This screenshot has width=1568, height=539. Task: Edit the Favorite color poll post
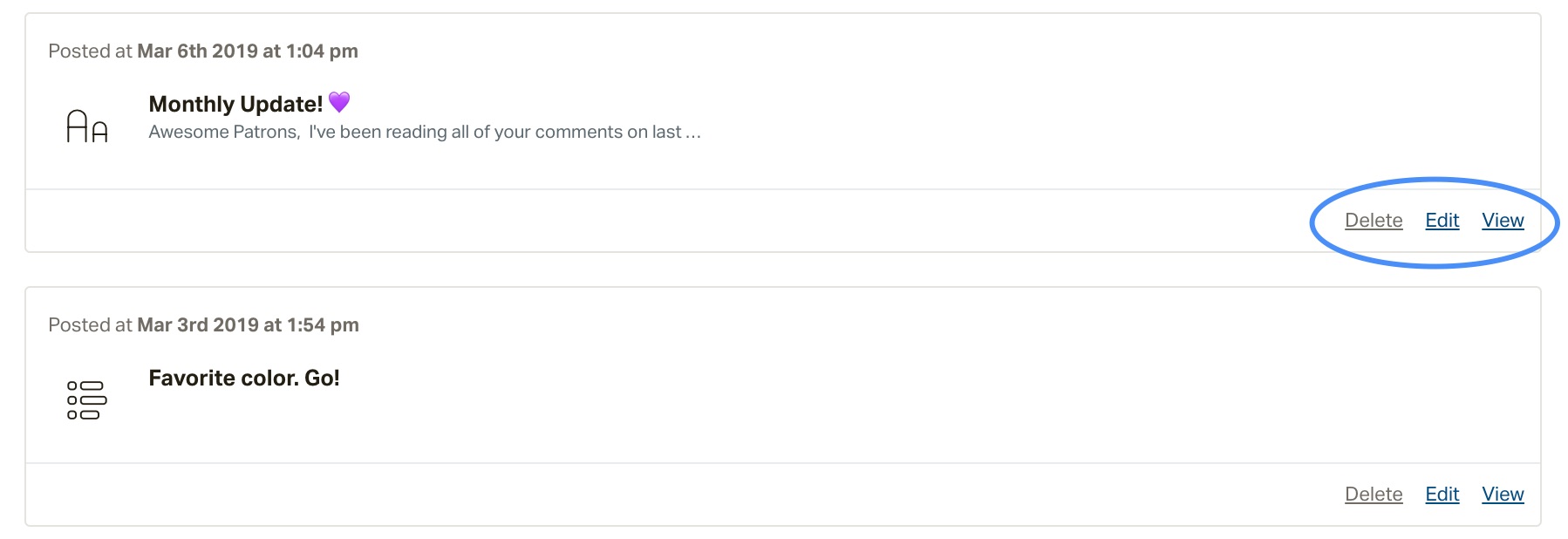coord(1442,495)
